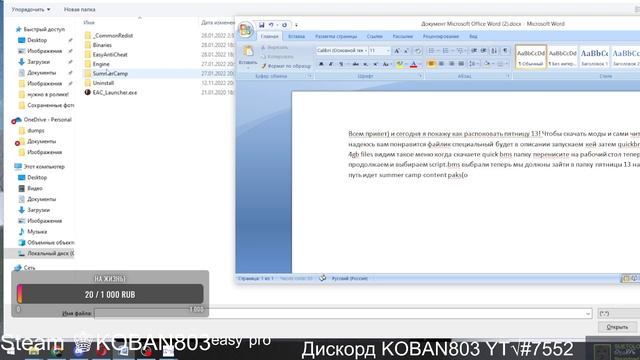Apply Обычный style from gallery

coord(531,57)
